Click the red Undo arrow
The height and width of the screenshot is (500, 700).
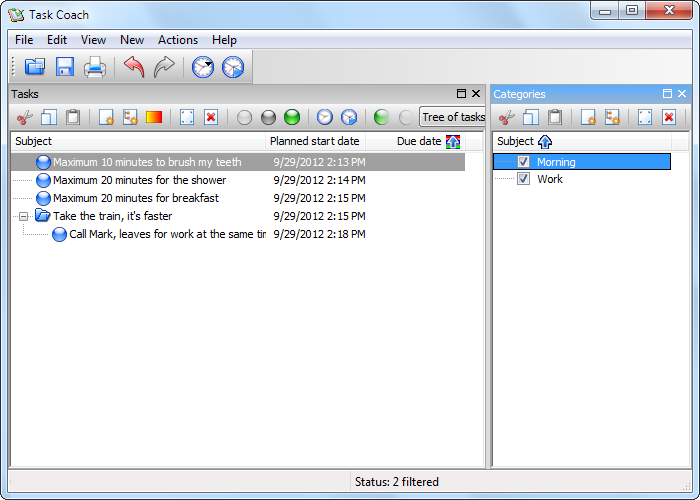pyautogui.click(x=134, y=67)
